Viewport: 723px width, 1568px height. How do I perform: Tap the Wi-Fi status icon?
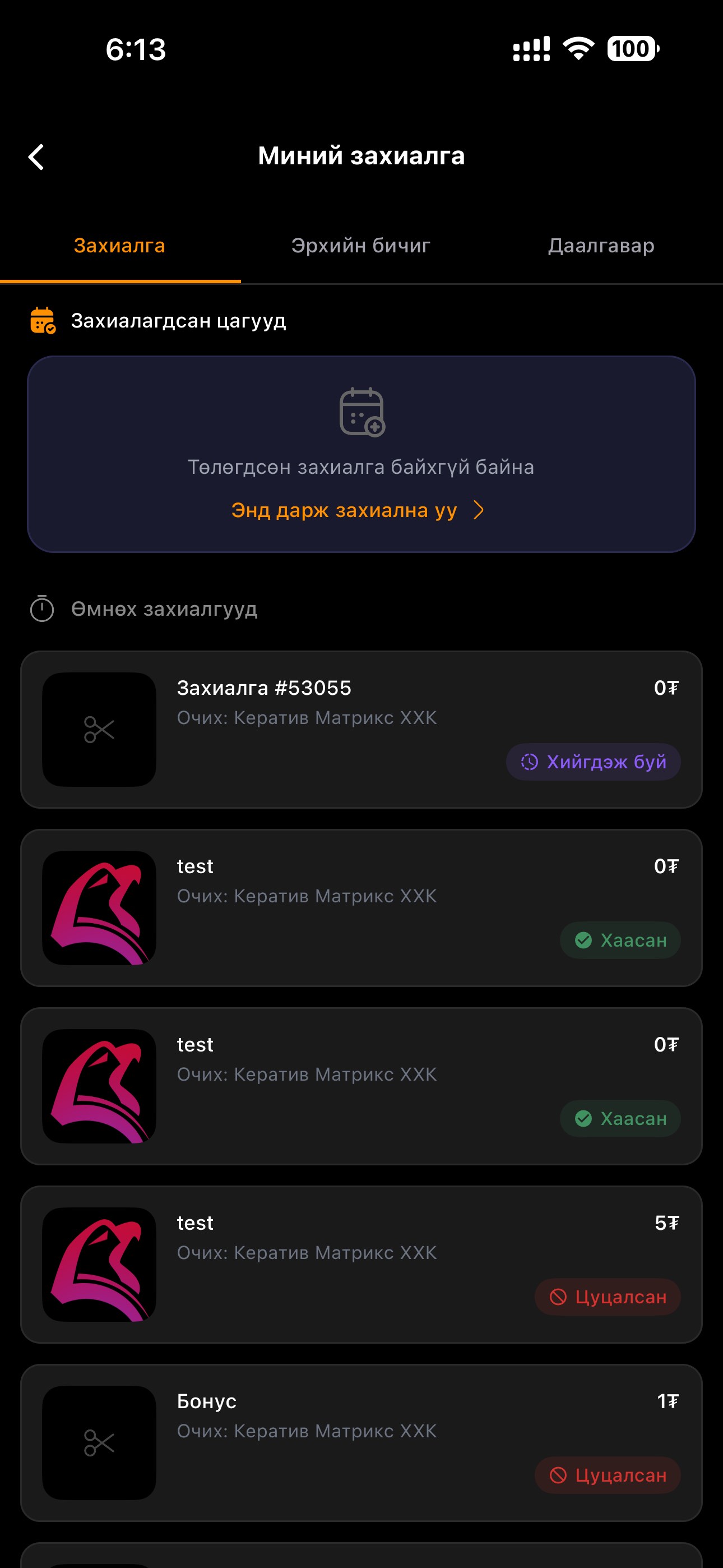coord(578,49)
